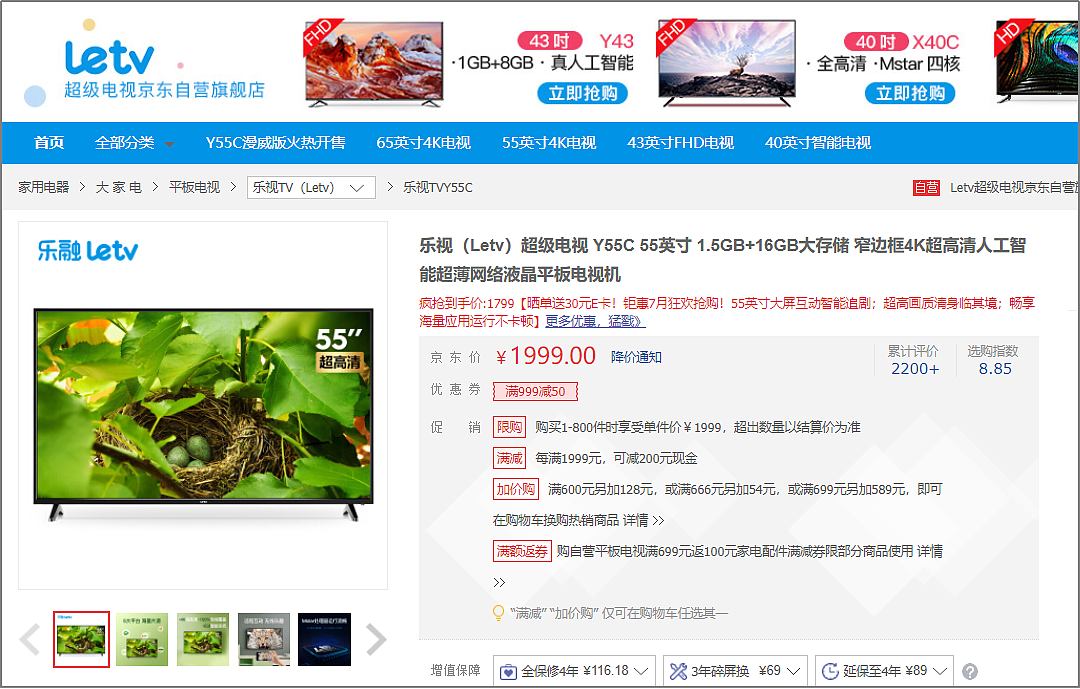The image size is (1080, 689).
Task: Expand the 全保修4年 ¥116.18 warranty dropdown
Action: (574, 671)
